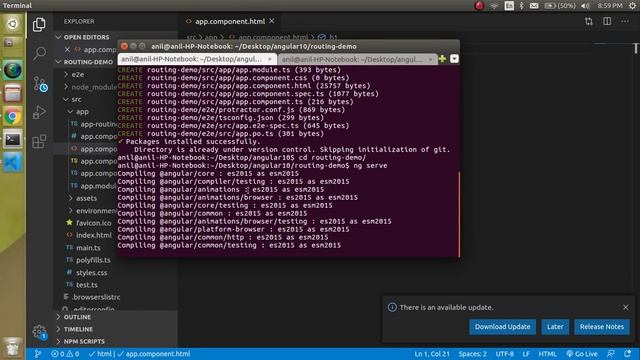The width and height of the screenshot is (640, 360).
Task: Change encoding via UTF-8 in status bar
Action: 504,354
